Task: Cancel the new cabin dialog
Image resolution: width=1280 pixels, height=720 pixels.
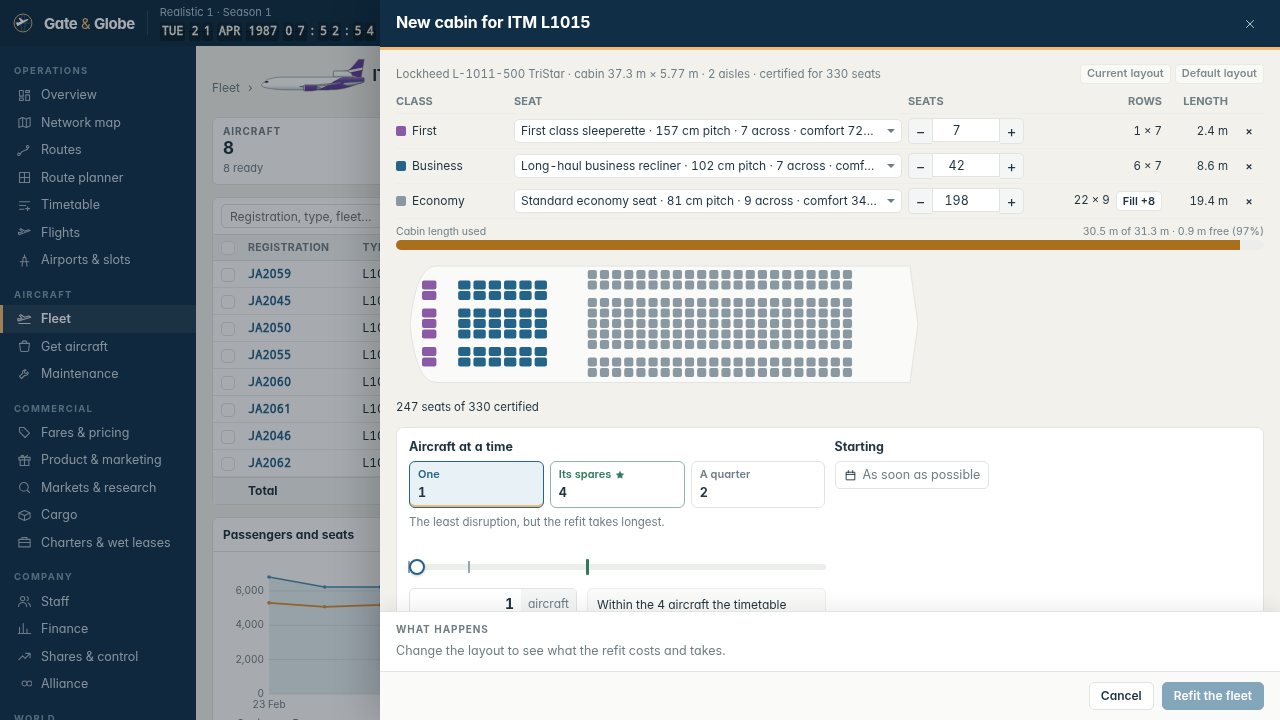Action: pyautogui.click(x=1121, y=696)
